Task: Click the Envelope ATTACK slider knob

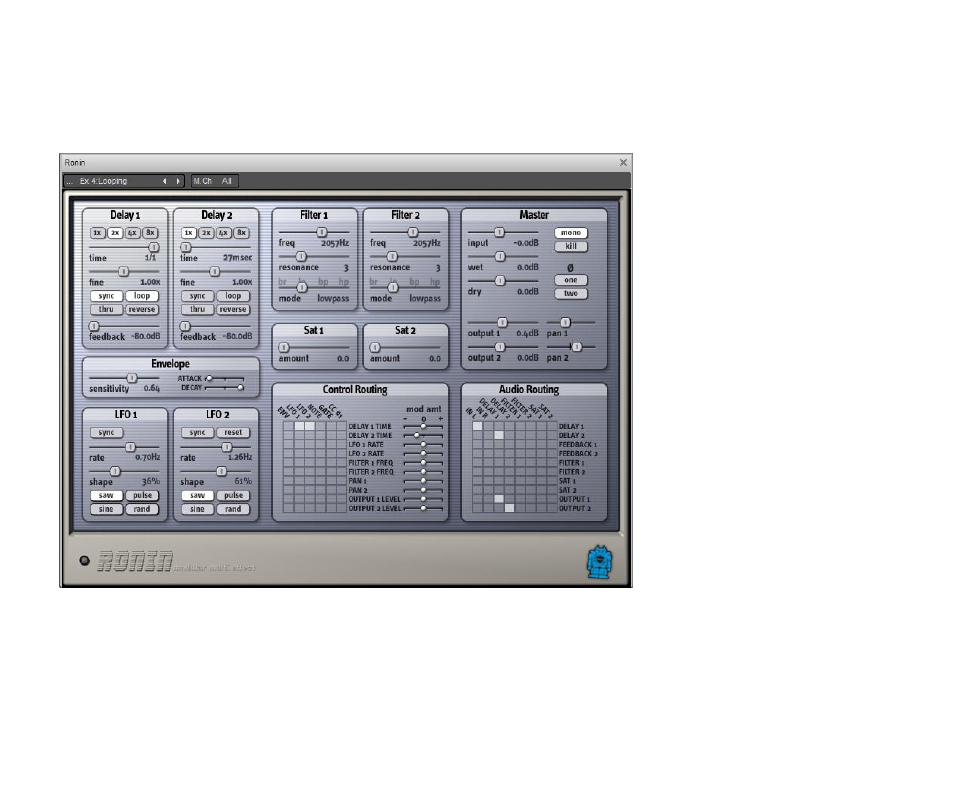Action: [209, 378]
